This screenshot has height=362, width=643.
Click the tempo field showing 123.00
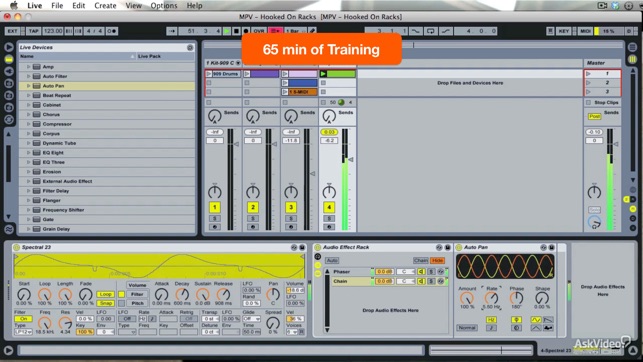[x=52, y=31]
